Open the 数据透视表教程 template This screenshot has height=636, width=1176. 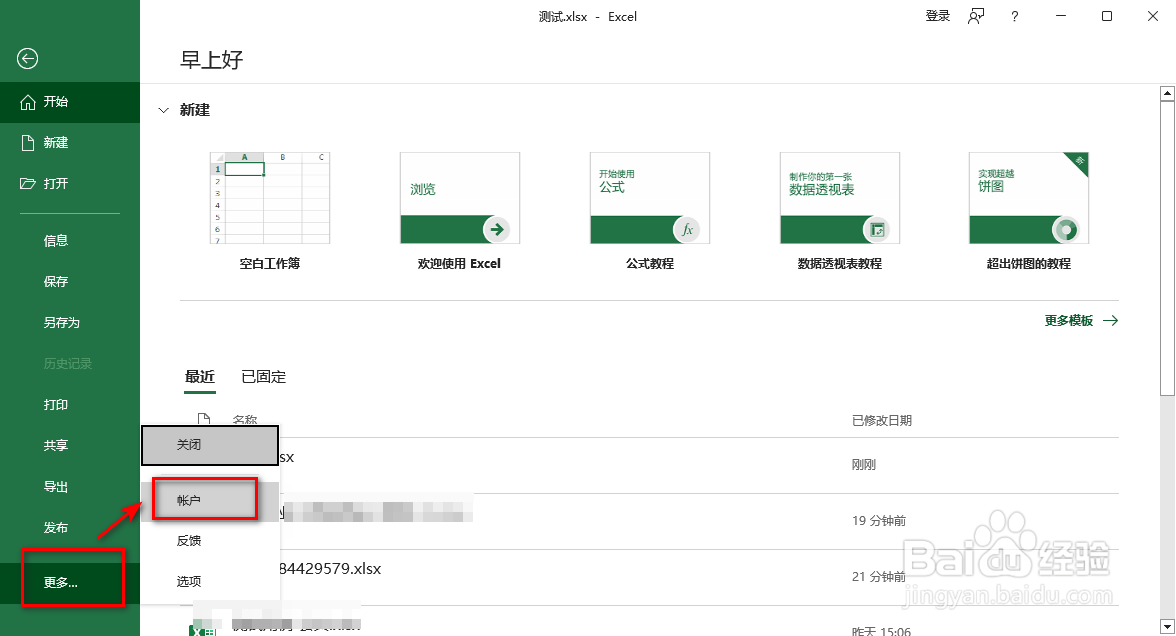point(840,211)
